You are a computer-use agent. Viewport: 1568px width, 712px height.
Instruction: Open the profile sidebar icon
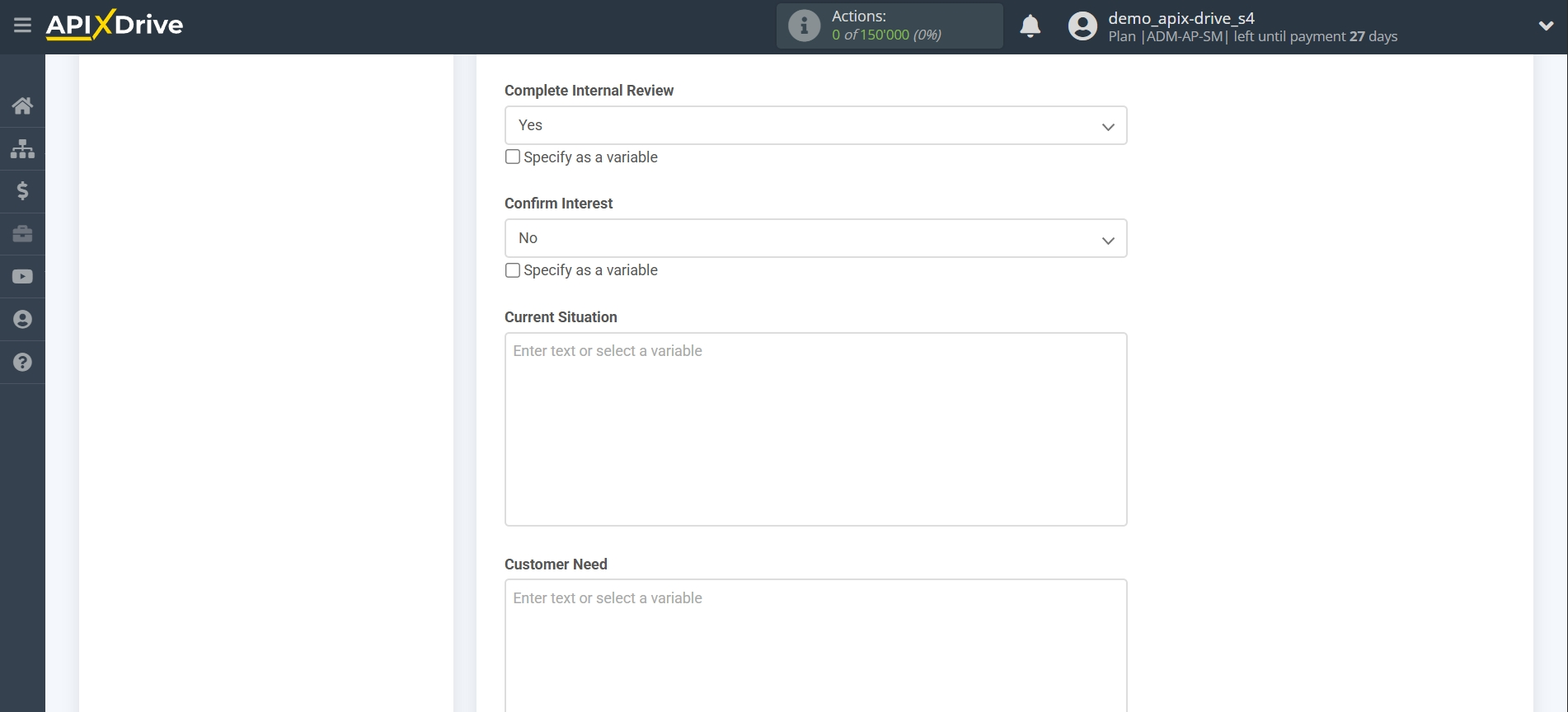click(x=22, y=320)
